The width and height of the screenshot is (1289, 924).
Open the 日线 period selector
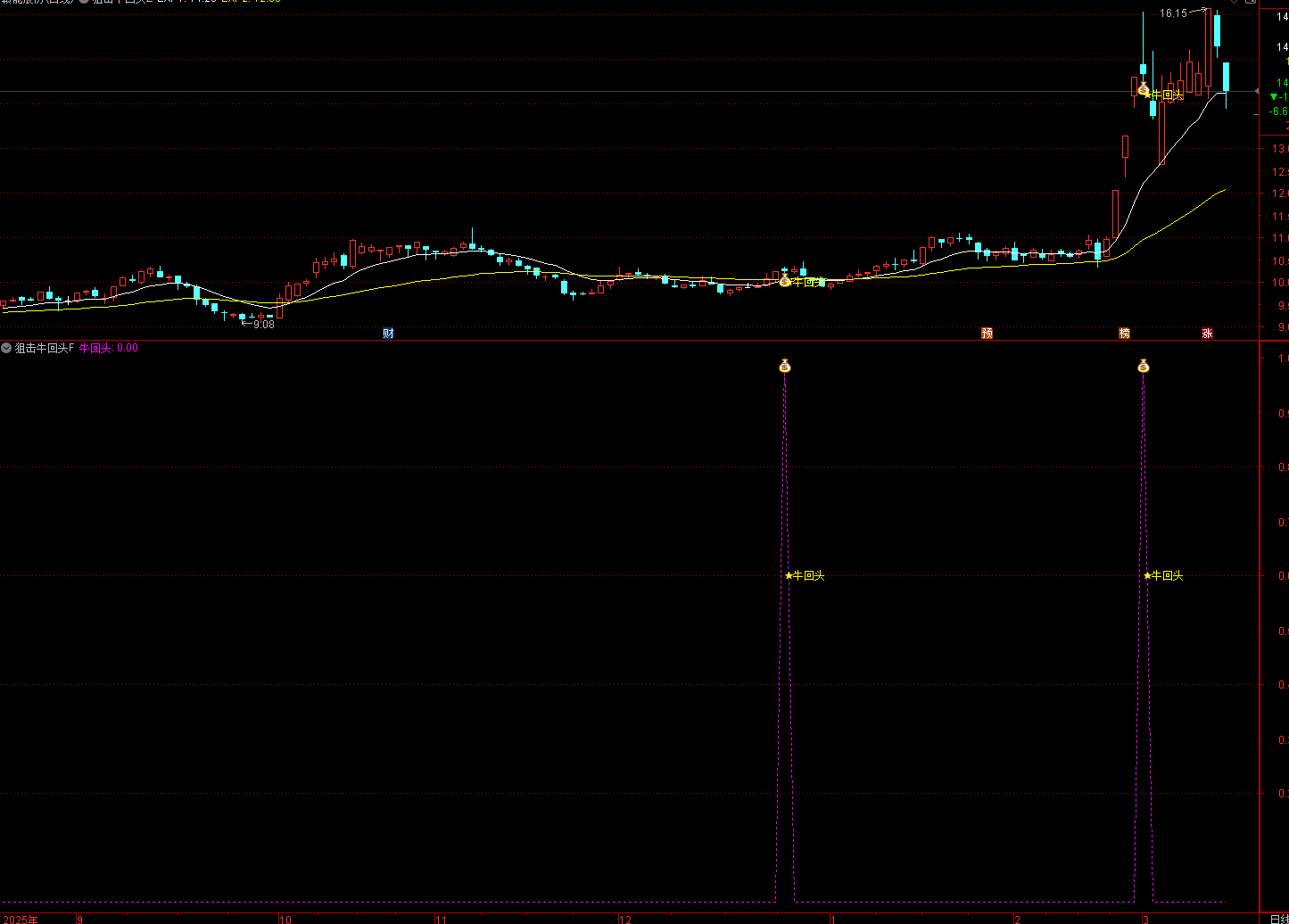[1278, 919]
